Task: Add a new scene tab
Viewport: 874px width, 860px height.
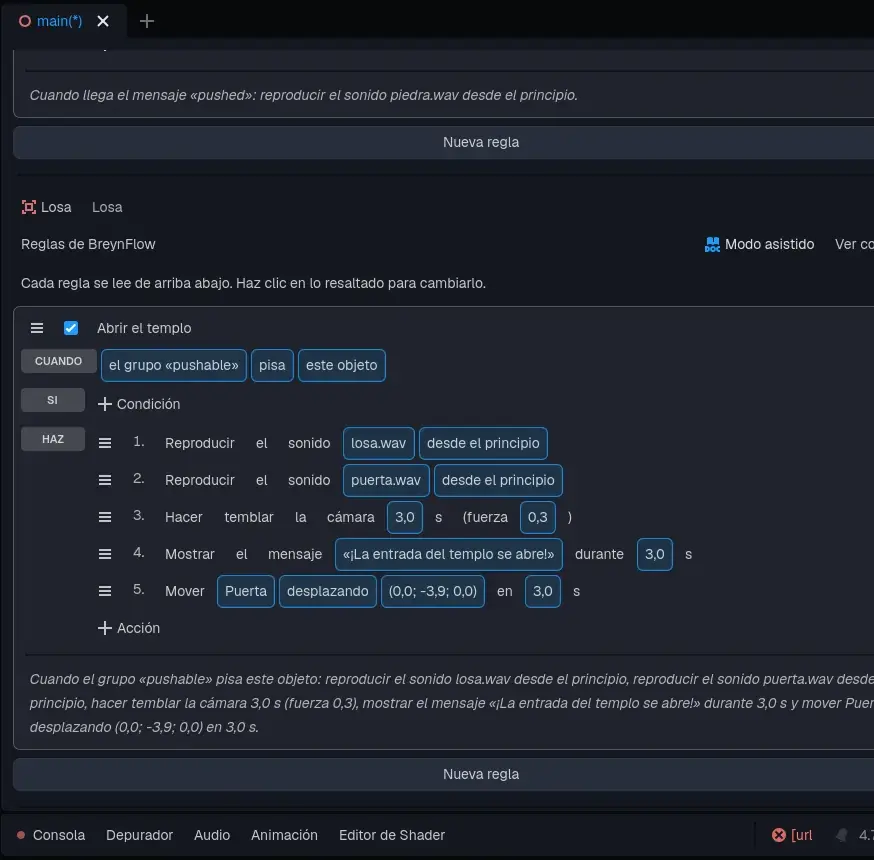Action: [147, 21]
